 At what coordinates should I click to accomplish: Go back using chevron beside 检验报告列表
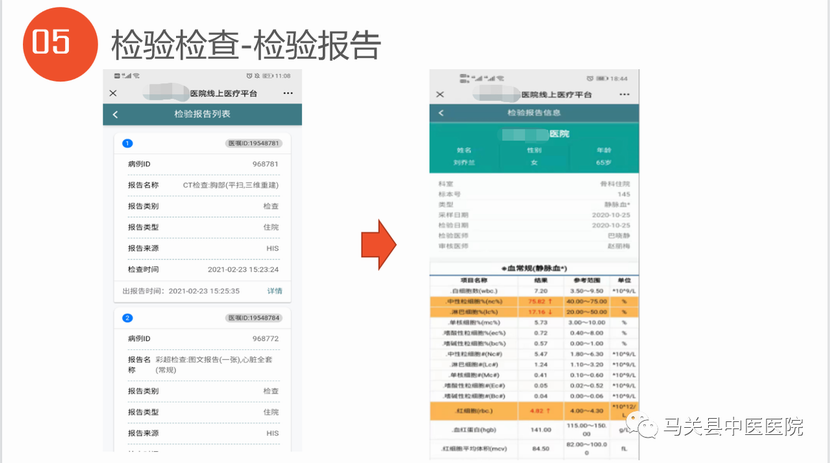point(115,114)
